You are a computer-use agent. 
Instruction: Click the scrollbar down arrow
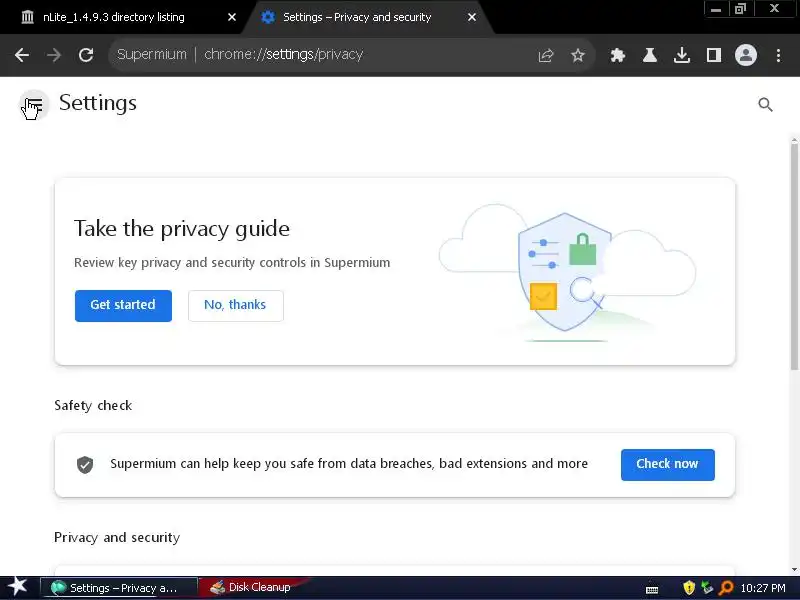pyautogui.click(x=795, y=569)
